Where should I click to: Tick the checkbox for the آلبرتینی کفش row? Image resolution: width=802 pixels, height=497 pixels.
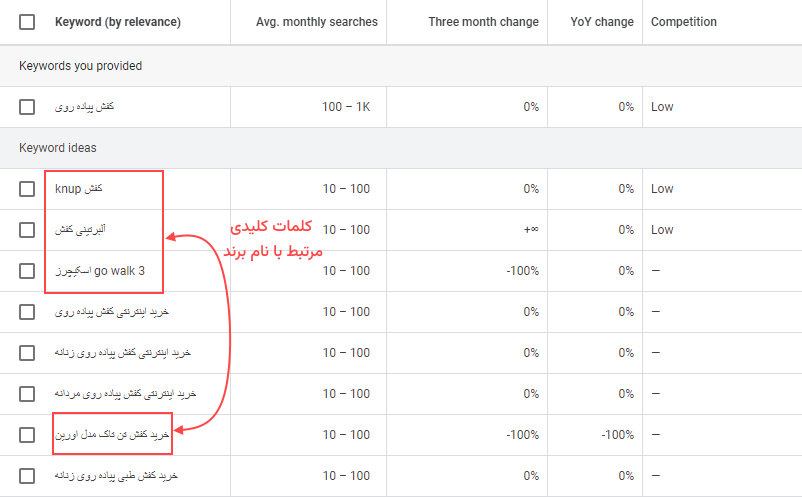[x=27, y=230]
